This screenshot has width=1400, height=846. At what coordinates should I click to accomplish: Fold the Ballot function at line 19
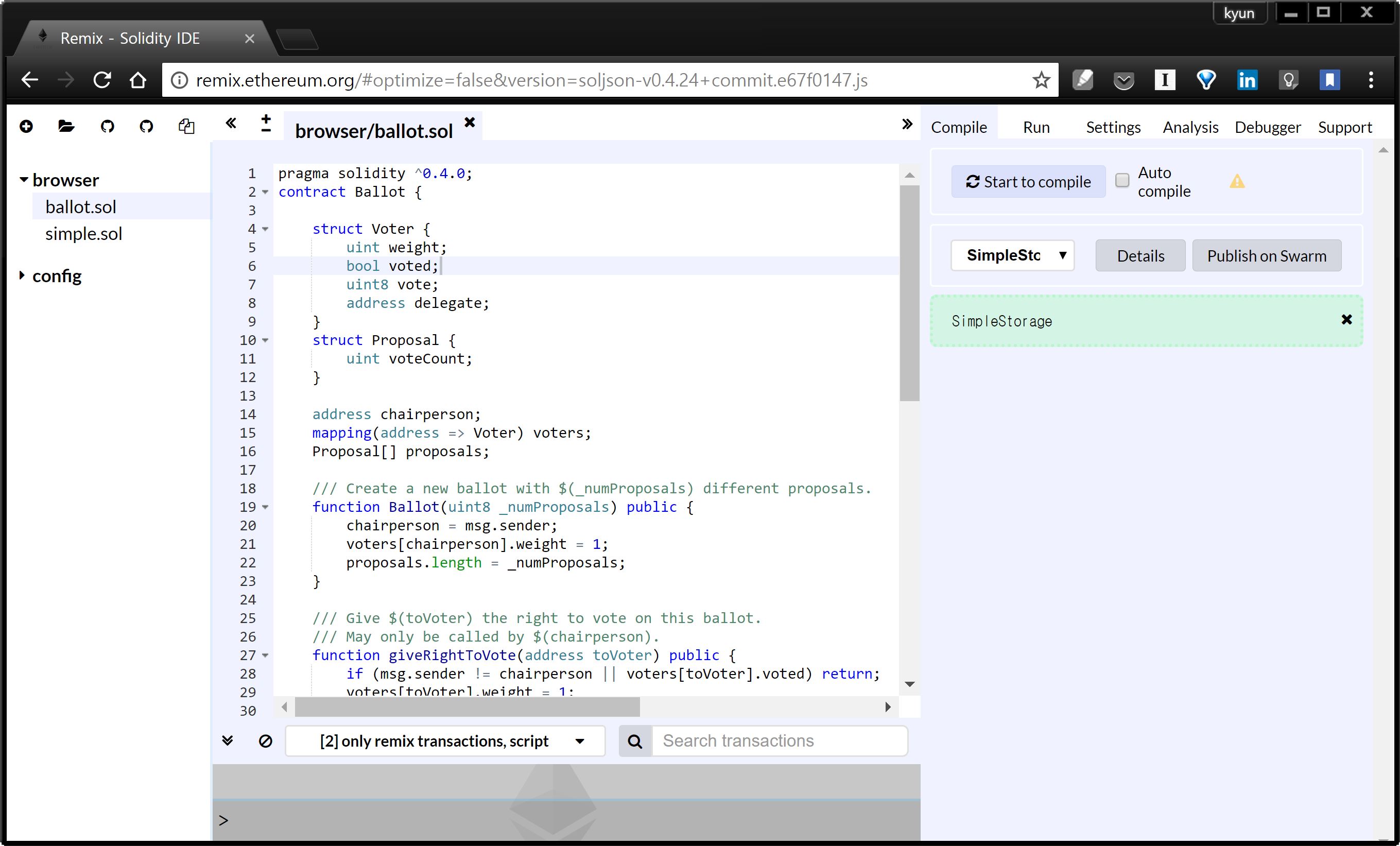point(265,507)
